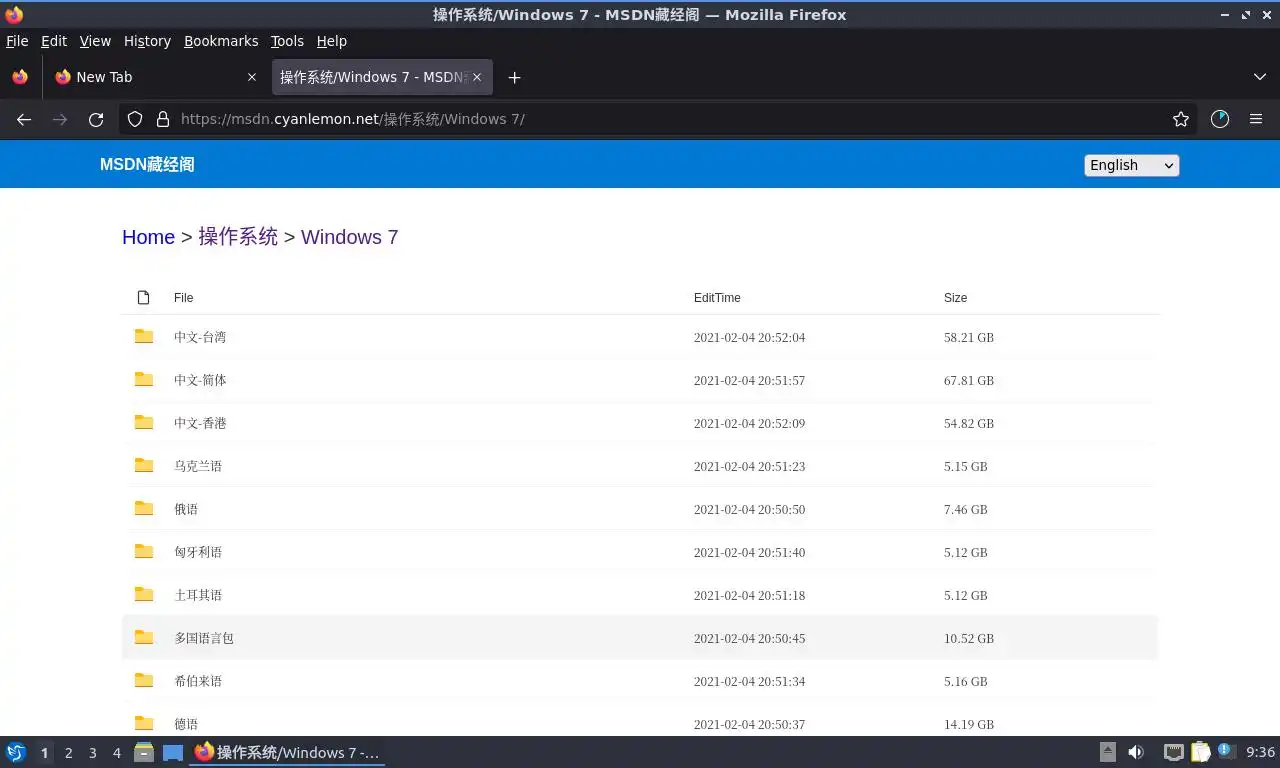Click MSDN藏经阁 site title
The width and height of the screenshot is (1280, 768).
tap(147, 165)
